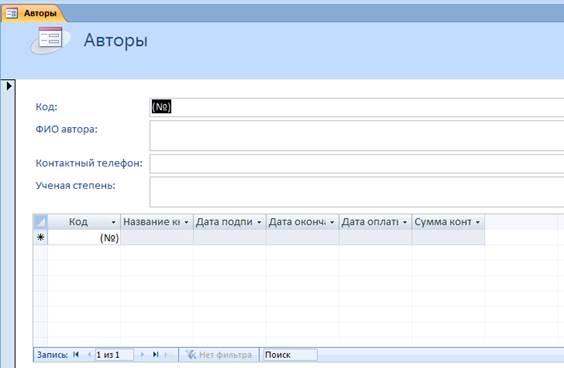Image resolution: width=564 pixels, height=368 pixels.
Task: Create new blank record from navigation bar
Action: [168, 355]
